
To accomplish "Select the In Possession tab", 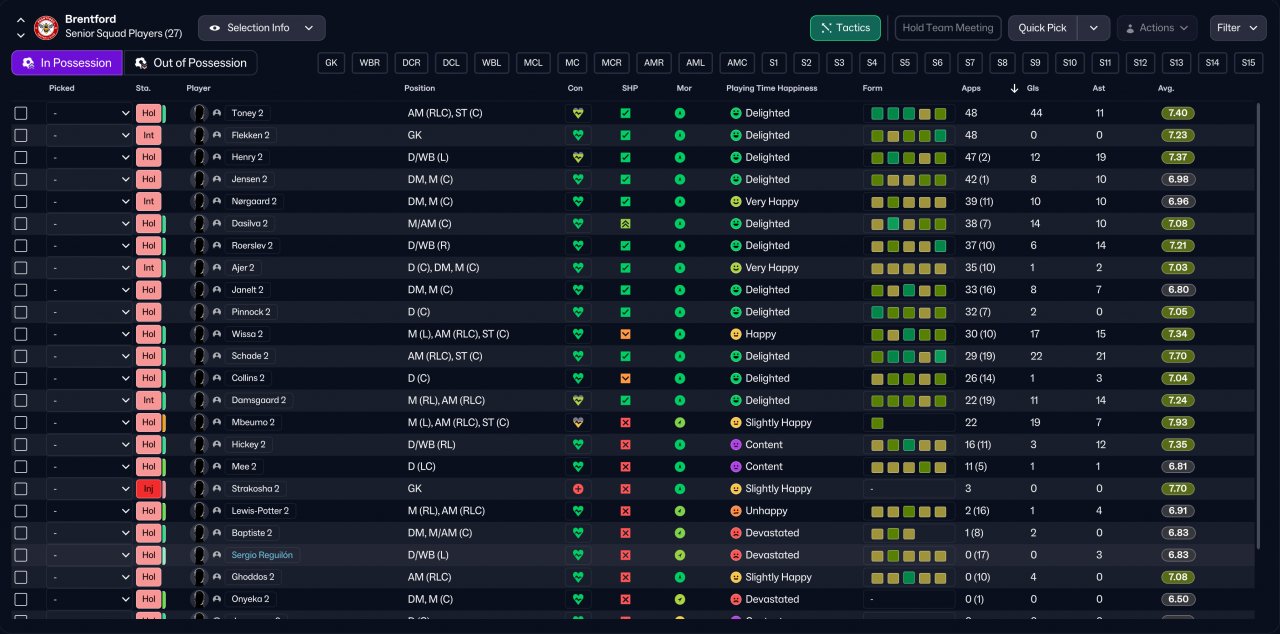I will 67,63.
